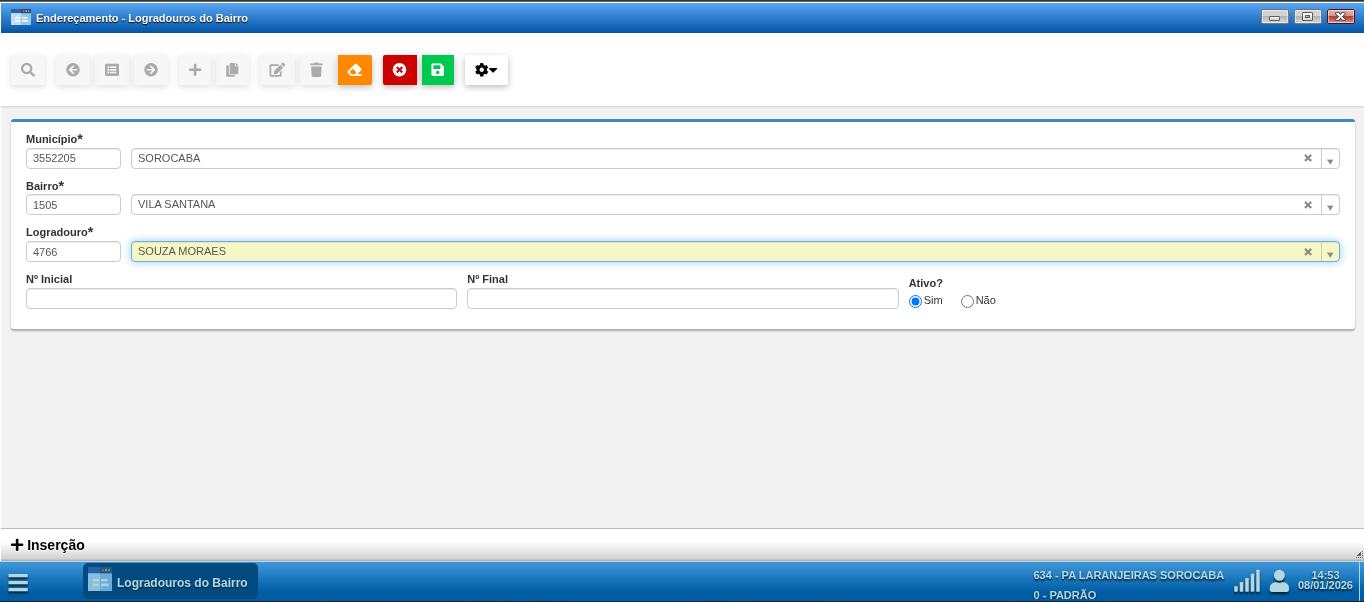The width and height of the screenshot is (1364, 602).
Task: Open the gear settings dropdown menu
Action: (486, 70)
